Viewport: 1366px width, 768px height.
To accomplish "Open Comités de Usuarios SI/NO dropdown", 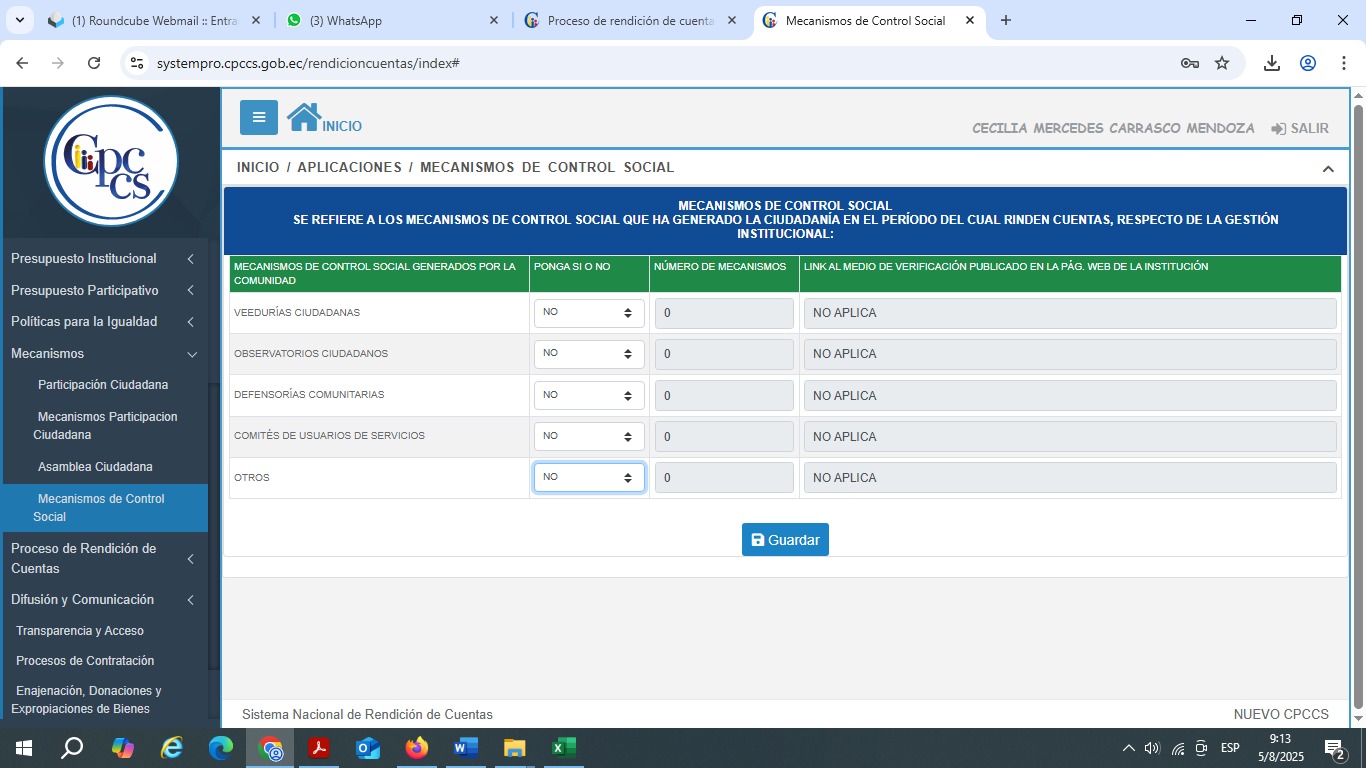I will pos(589,437).
